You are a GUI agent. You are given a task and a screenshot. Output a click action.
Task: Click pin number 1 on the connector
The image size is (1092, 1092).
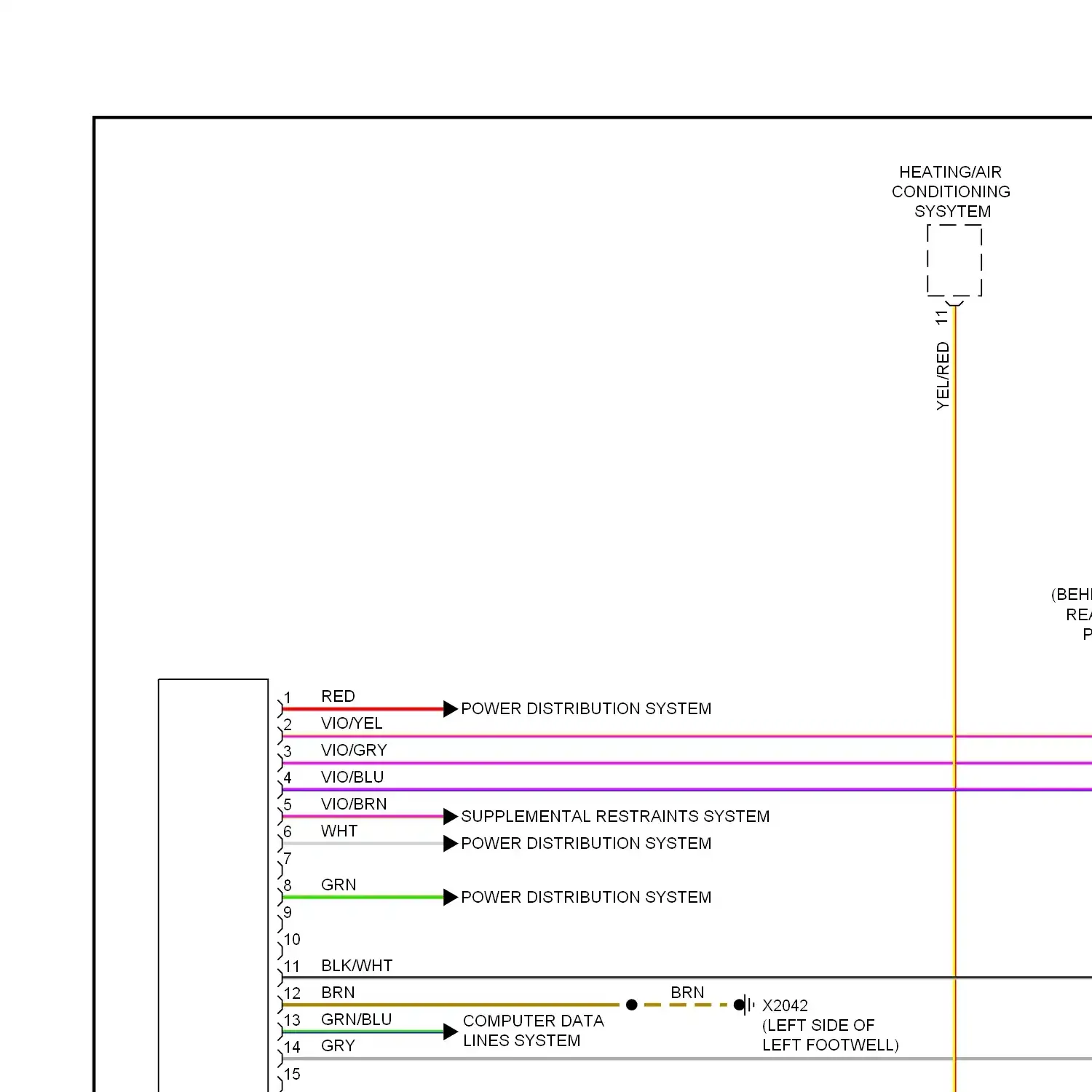(288, 697)
